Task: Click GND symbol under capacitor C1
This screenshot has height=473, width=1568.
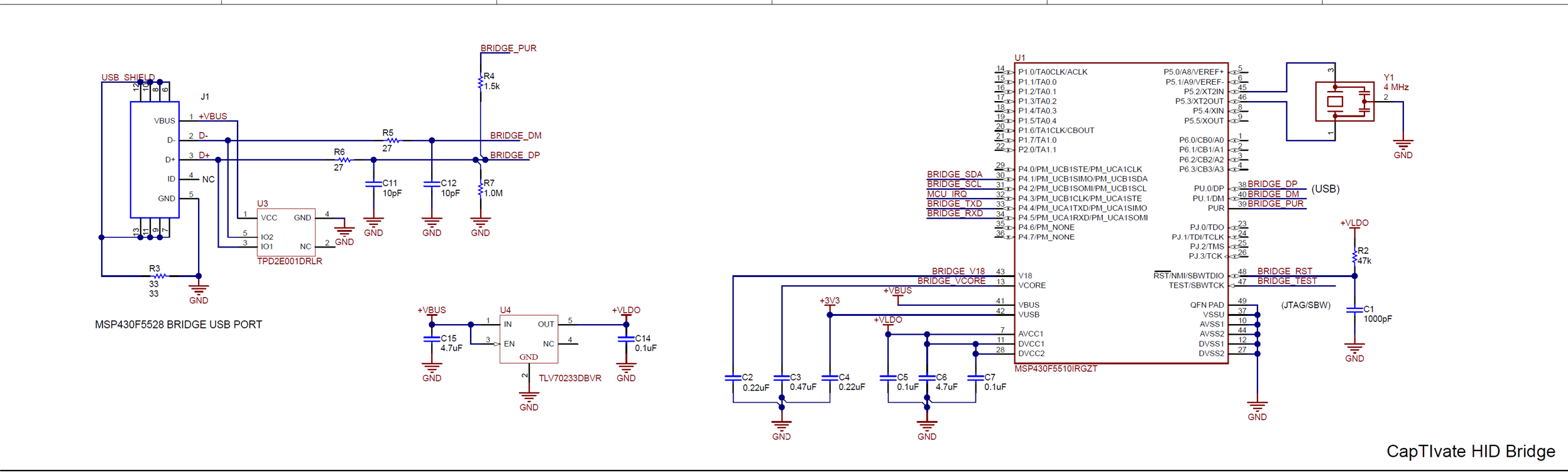Action: coord(1354,352)
